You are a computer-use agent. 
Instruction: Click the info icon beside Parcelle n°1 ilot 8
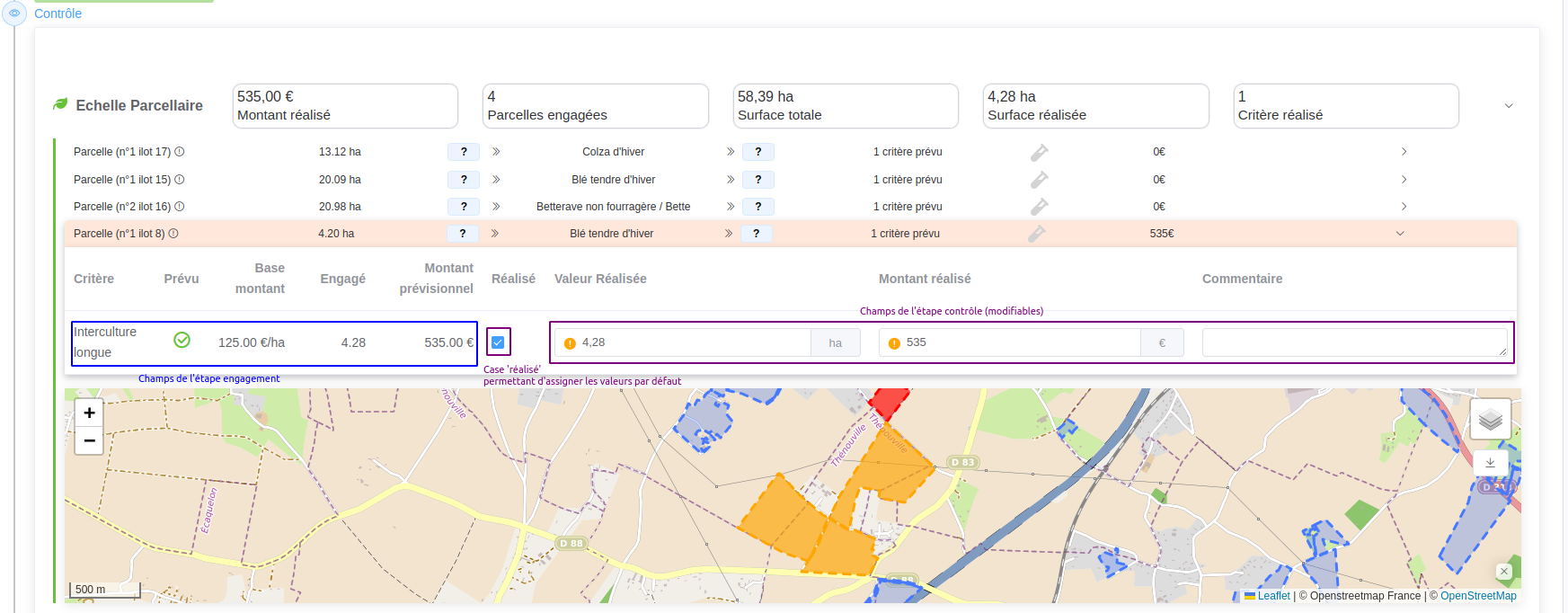pyautogui.click(x=173, y=234)
